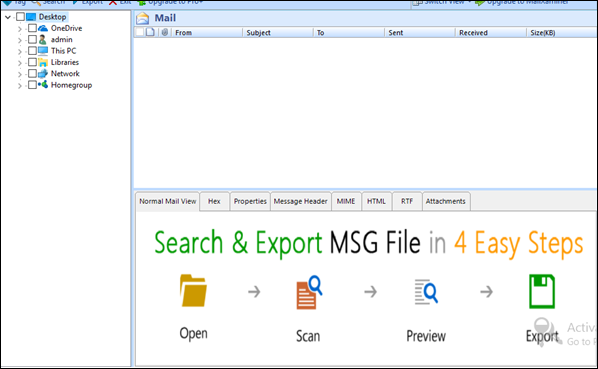
Task: Select the Homegroup label in tree
Action: coord(71,85)
